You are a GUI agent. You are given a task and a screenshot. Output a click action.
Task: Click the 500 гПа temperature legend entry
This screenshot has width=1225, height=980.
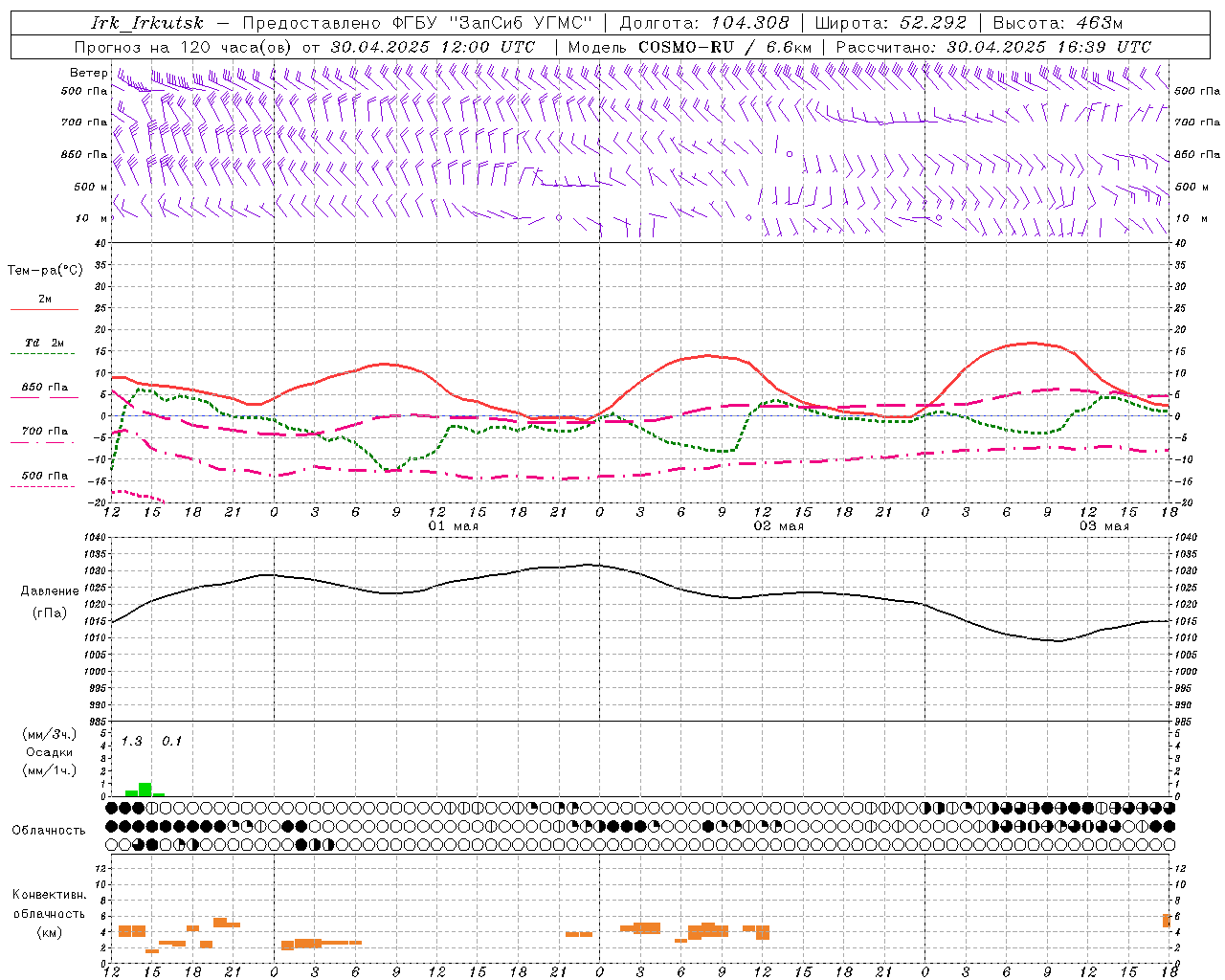click(x=45, y=476)
